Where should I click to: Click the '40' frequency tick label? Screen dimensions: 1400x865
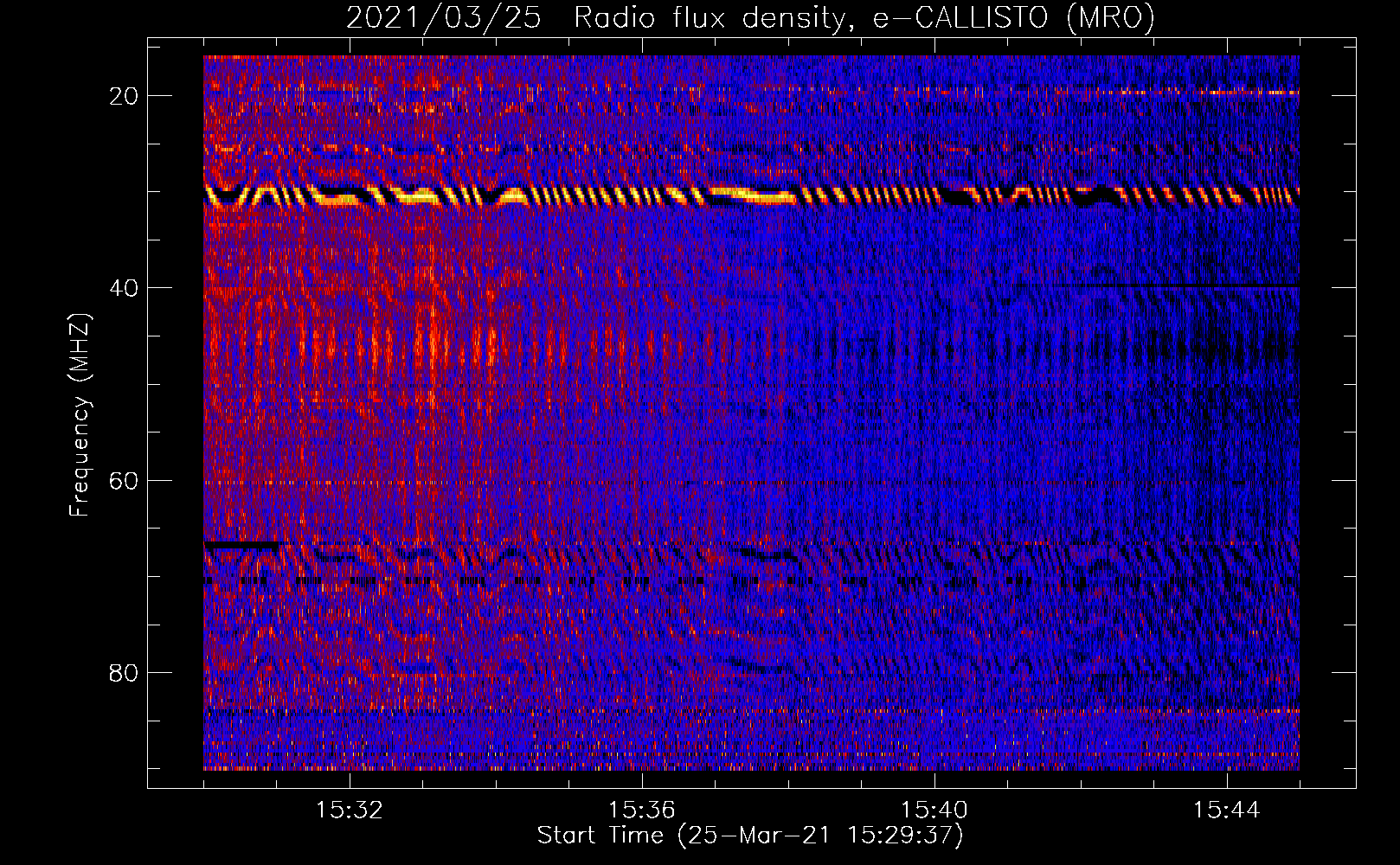(124, 287)
